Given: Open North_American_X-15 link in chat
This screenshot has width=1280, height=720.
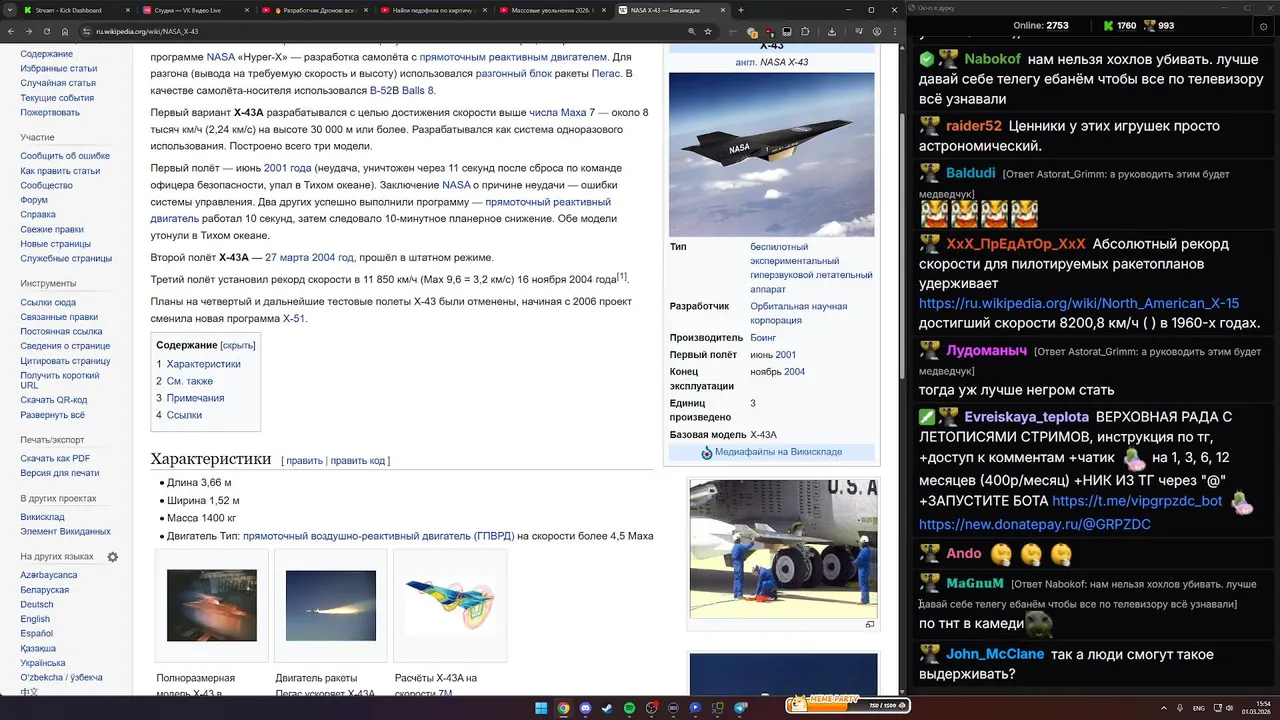Looking at the screenshot, I should click(x=1079, y=303).
